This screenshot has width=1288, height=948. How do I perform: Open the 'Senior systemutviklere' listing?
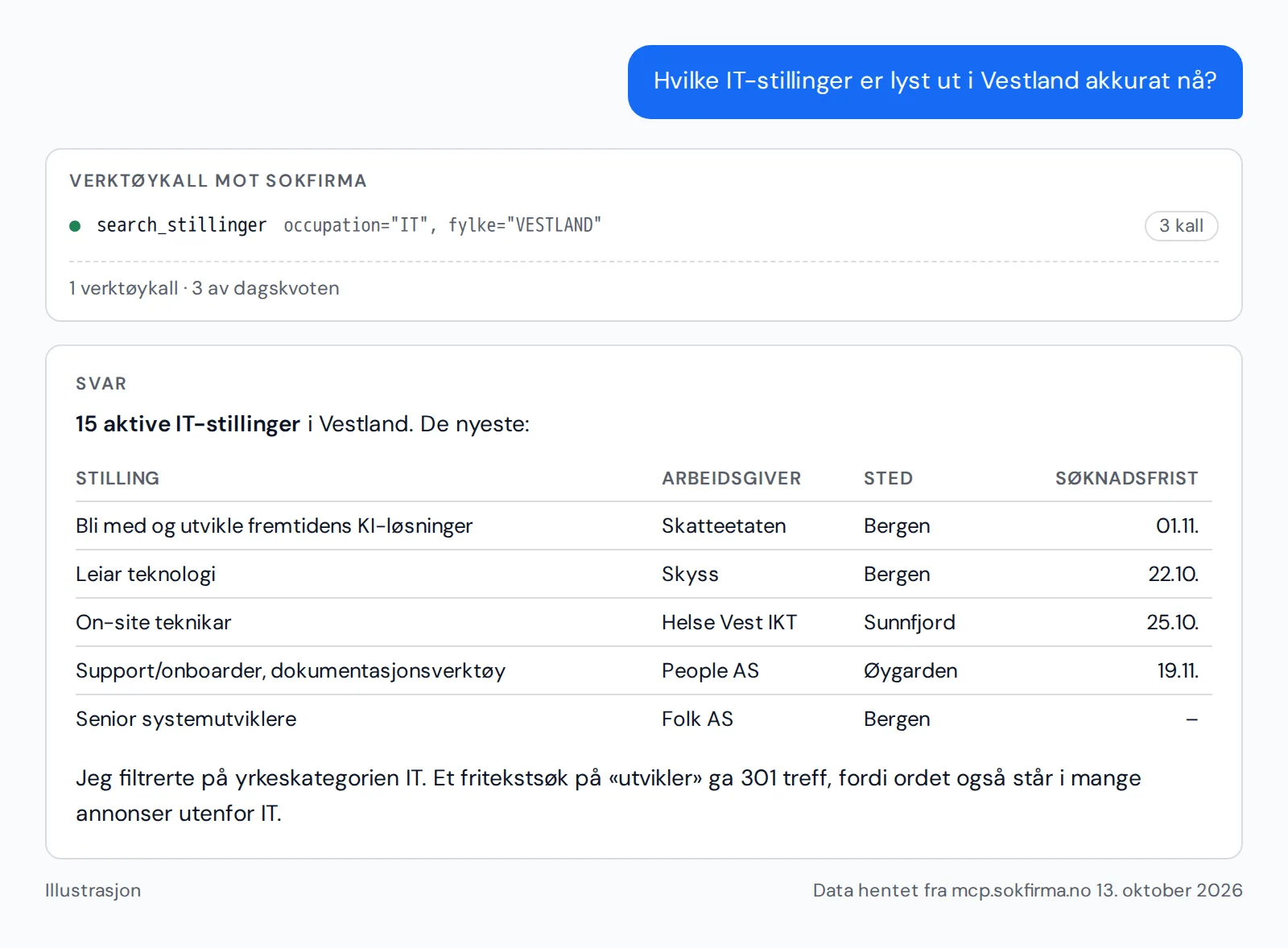point(186,719)
